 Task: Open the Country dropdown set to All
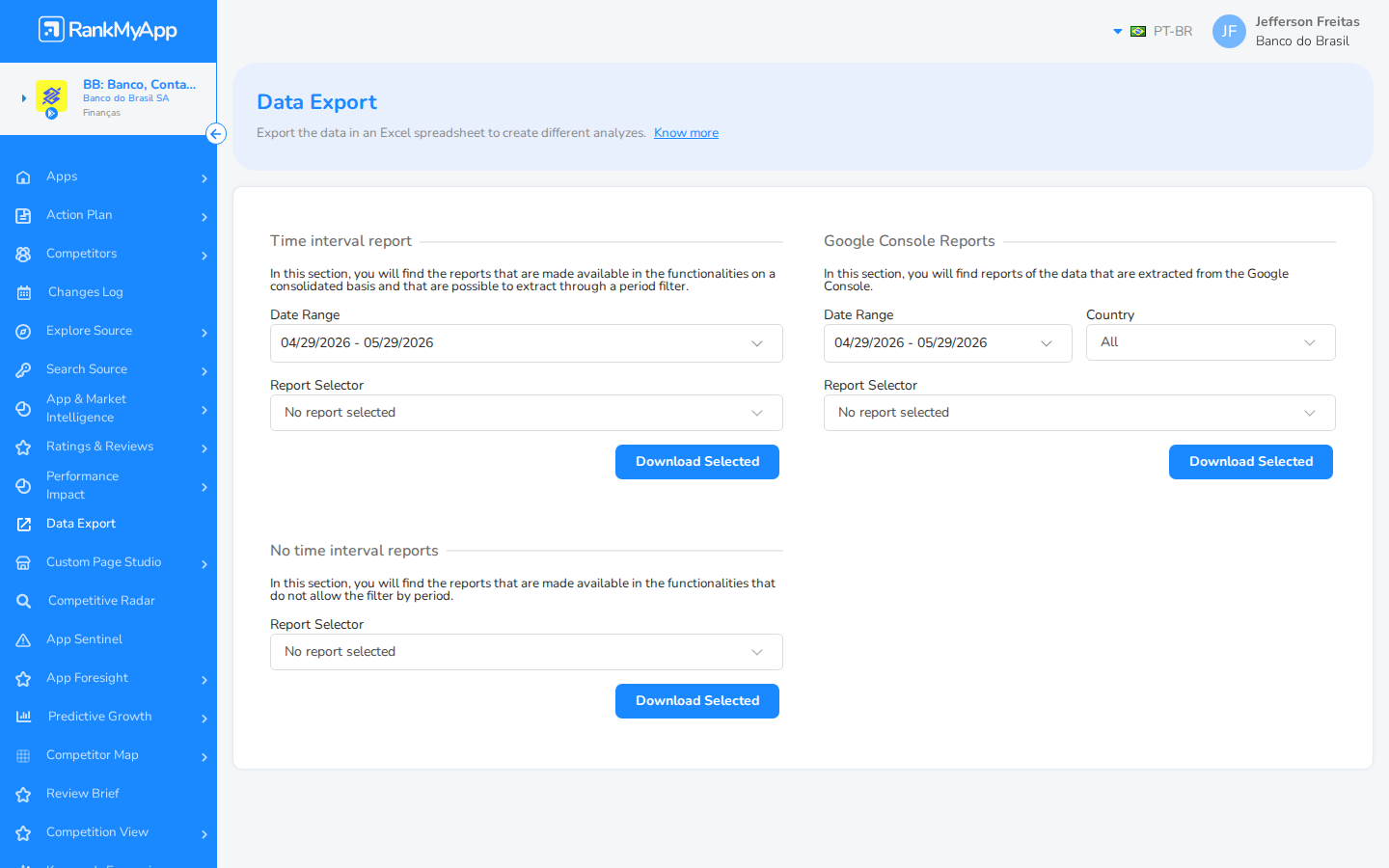[1211, 342]
